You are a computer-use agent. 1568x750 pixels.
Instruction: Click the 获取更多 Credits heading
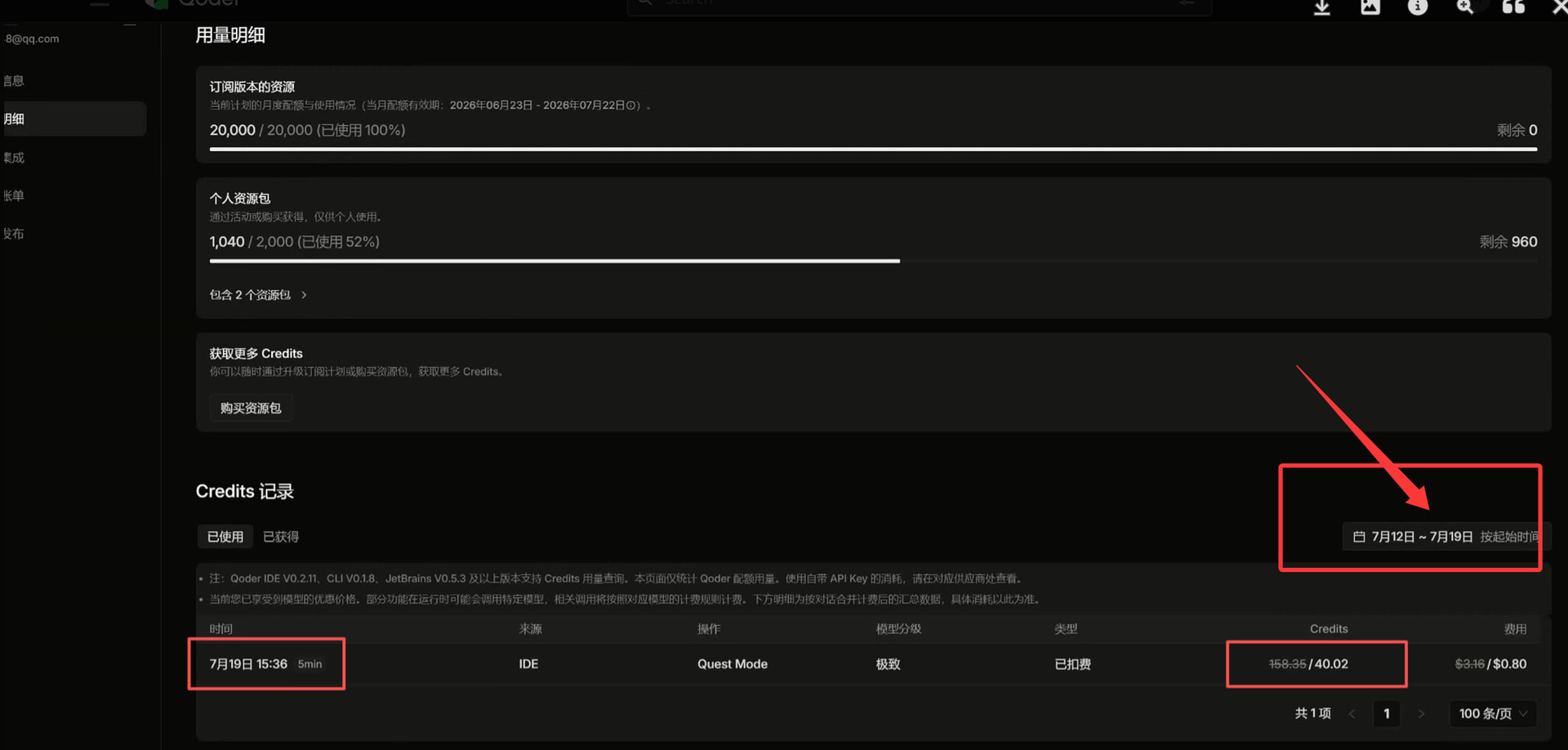[x=256, y=353]
